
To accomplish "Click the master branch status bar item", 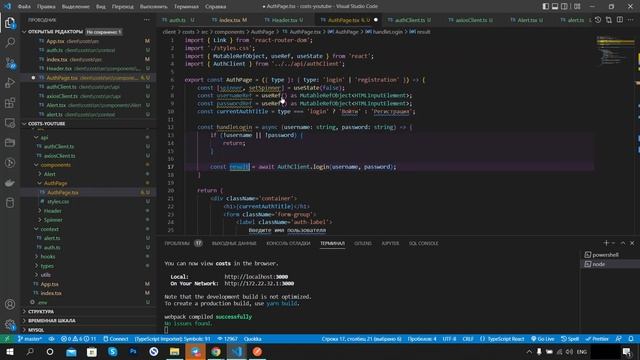I will (x=29, y=339).
